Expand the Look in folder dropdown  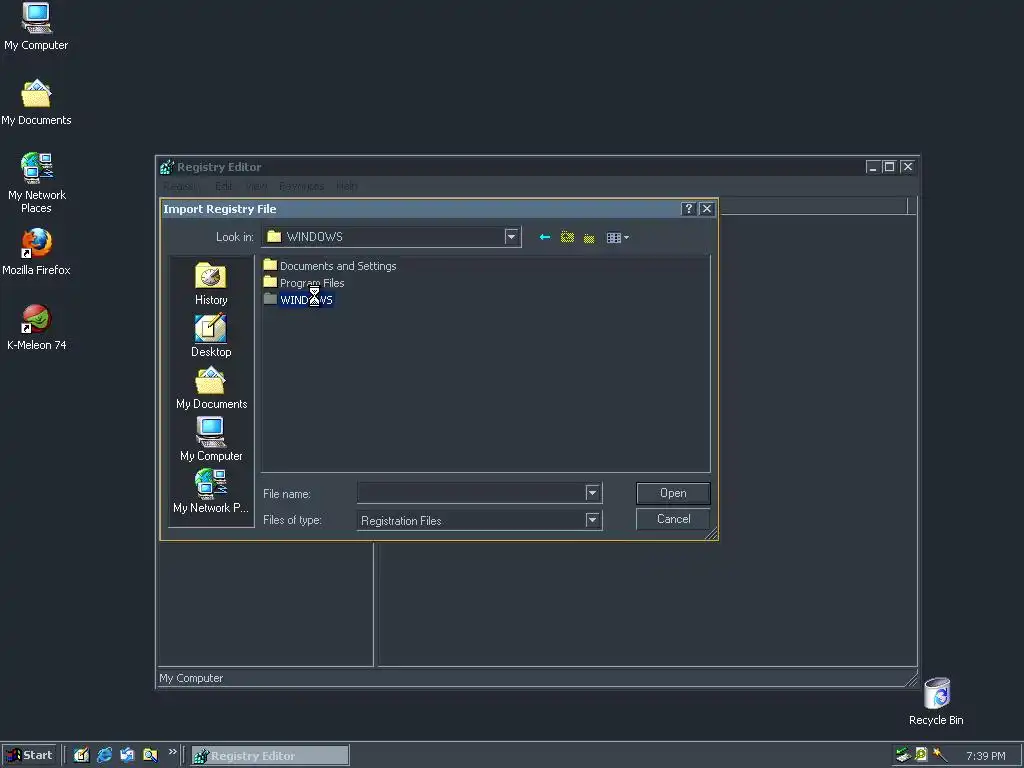[x=511, y=236]
